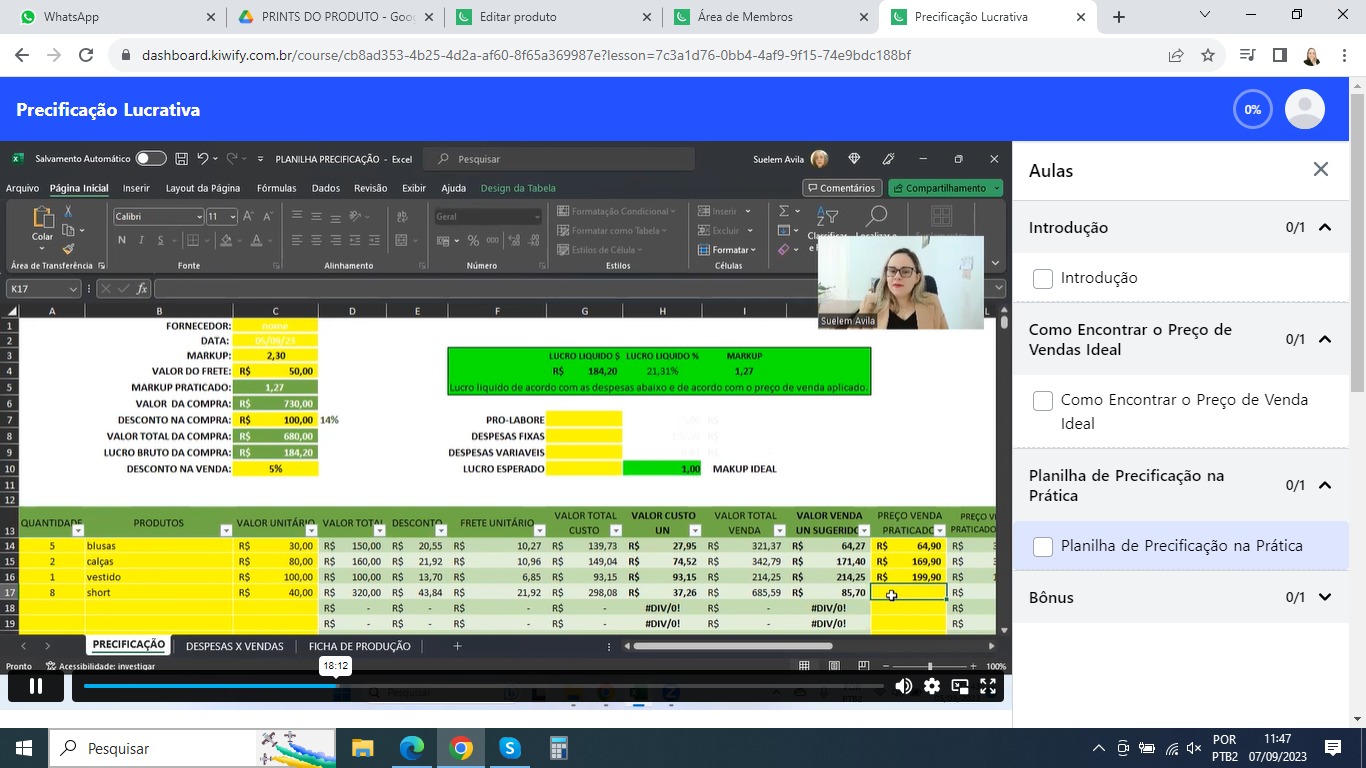Image resolution: width=1366 pixels, height=768 pixels.
Task: Open the video player settings gear
Action: click(x=932, y=686)
